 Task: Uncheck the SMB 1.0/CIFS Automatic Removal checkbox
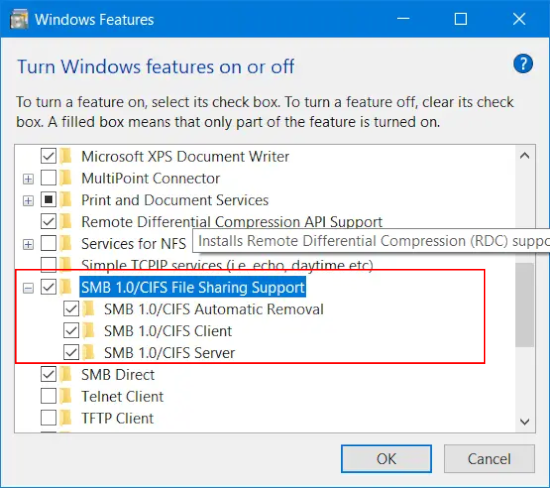71,309
